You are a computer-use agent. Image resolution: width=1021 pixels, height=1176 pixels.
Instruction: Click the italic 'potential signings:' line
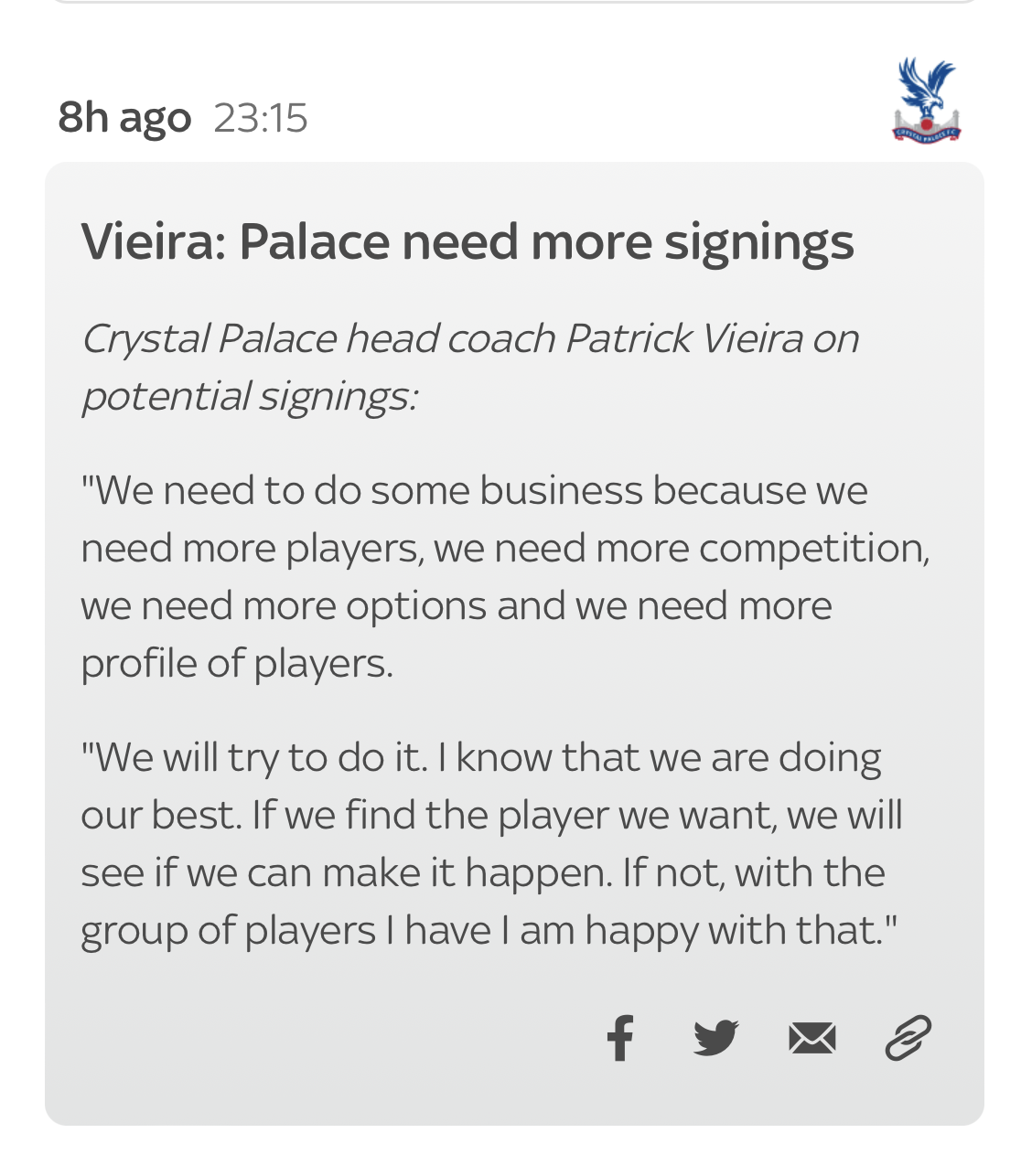tap(249, 396)
